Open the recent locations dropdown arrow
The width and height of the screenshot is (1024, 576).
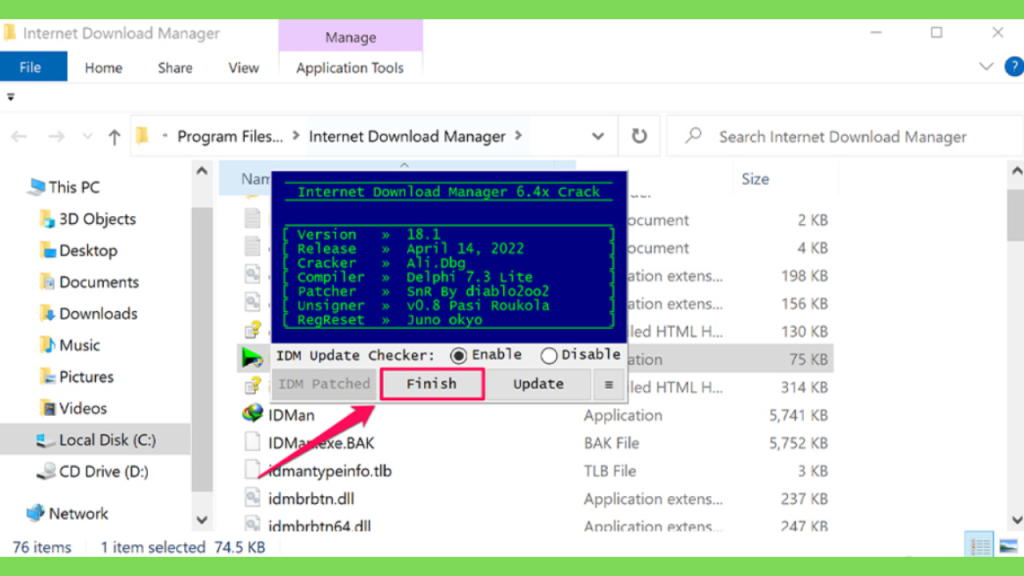pyautogui.click(x=87, y=136)
